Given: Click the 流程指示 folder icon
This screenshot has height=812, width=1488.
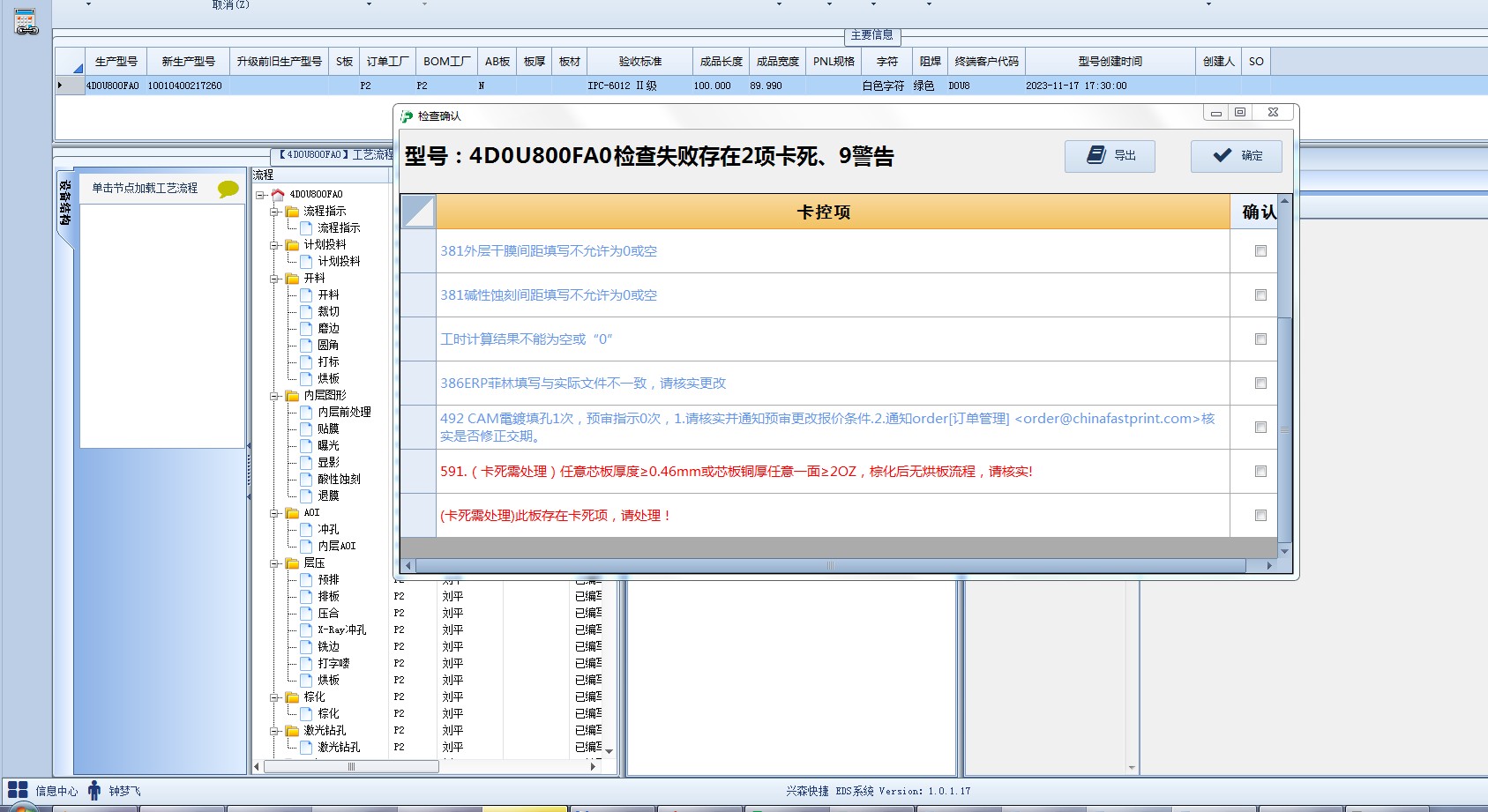Looking at the screenshot, I should click(x=292, y=212).
